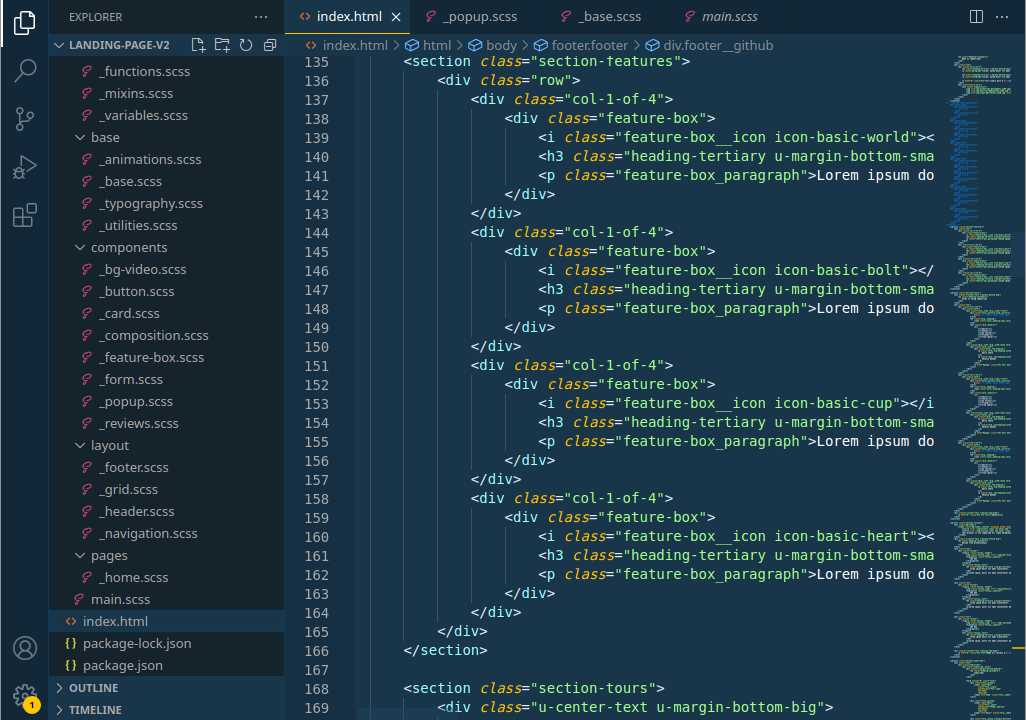1026x720 pixels.
Task: Open _home.scss in the pages folder
Action: click(167, 577)
